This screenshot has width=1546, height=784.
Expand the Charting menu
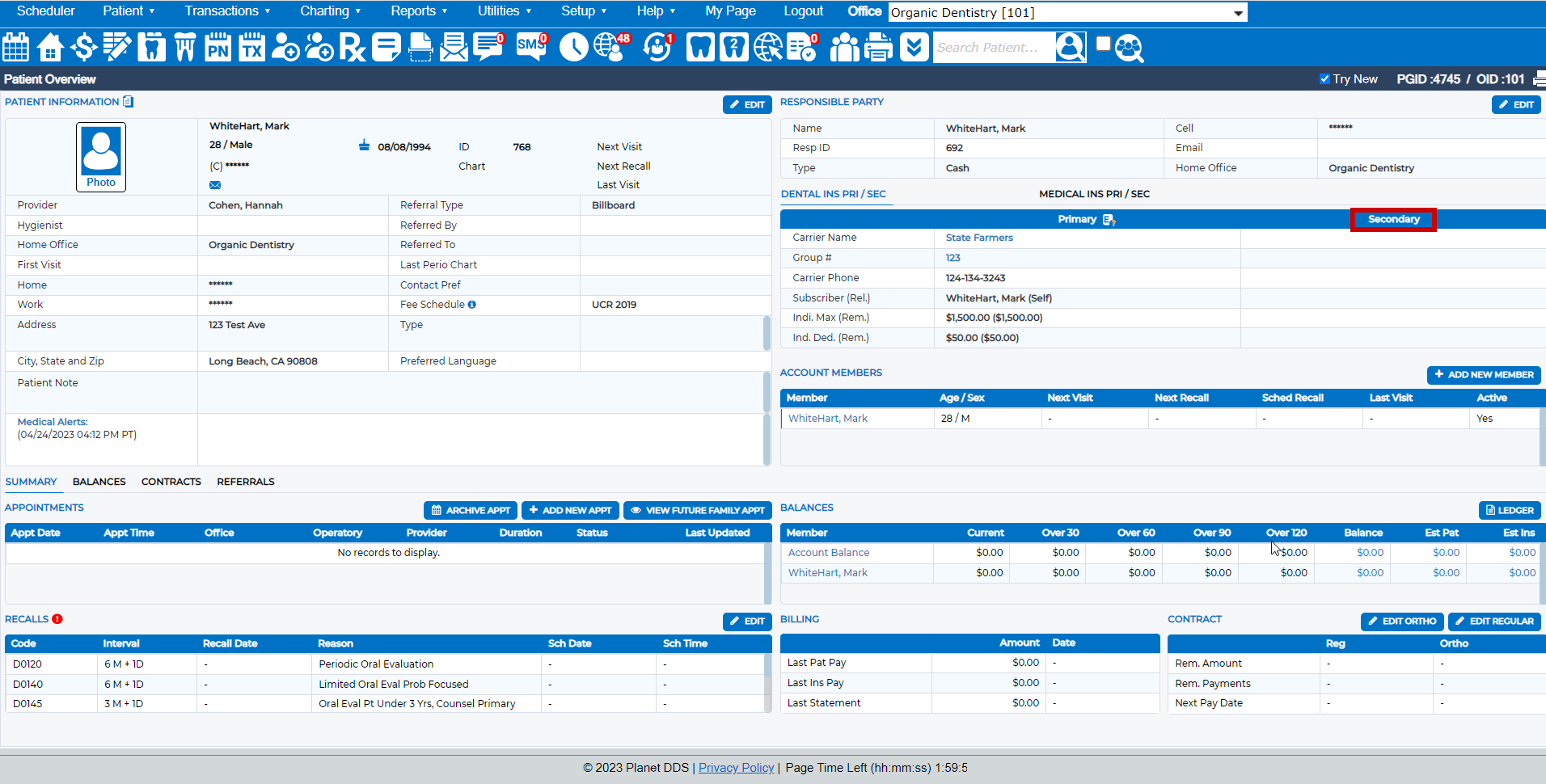click(x=330, y=11)
